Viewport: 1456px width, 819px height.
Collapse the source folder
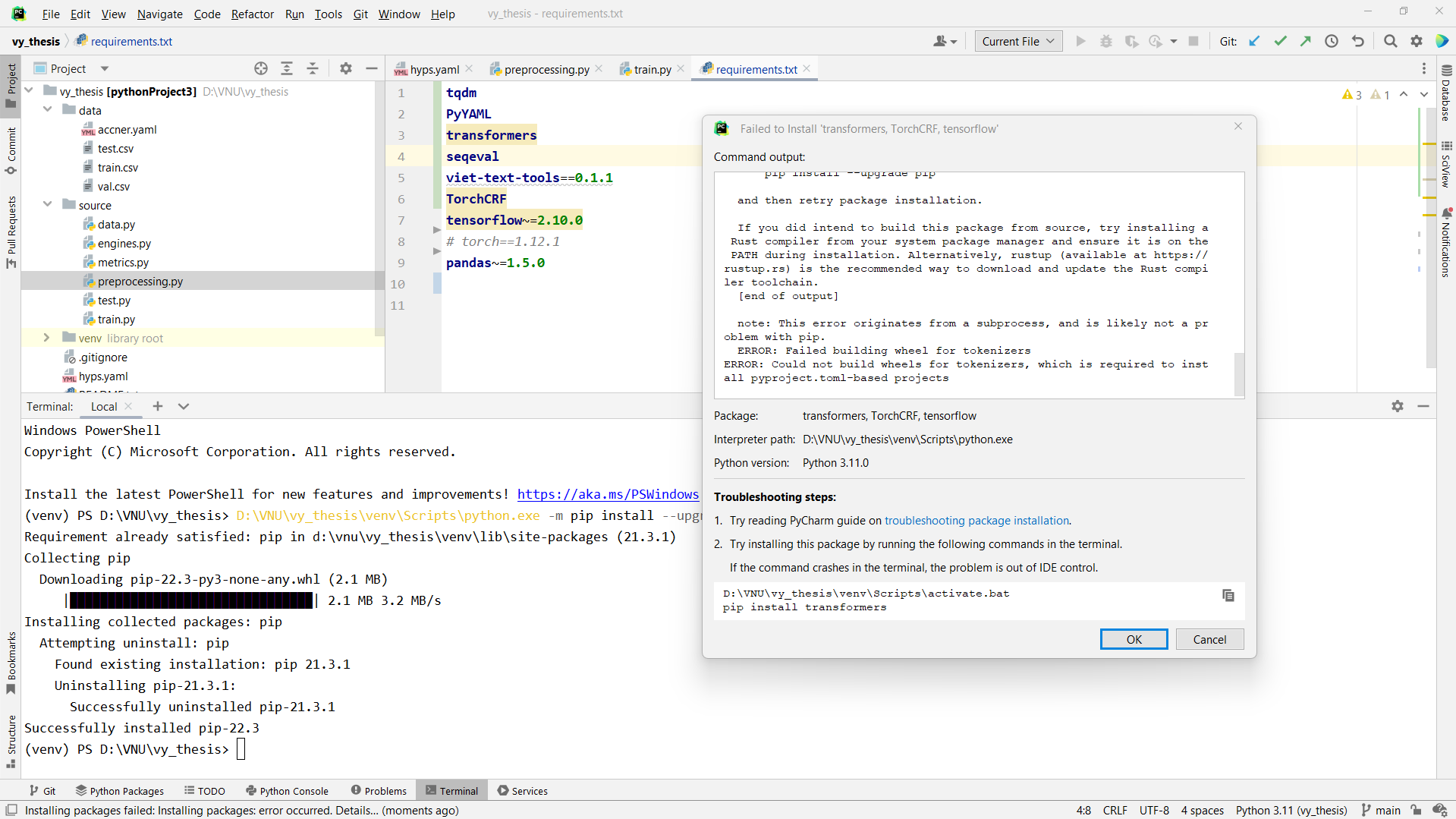pyautogui.click(x=48, y=204)
